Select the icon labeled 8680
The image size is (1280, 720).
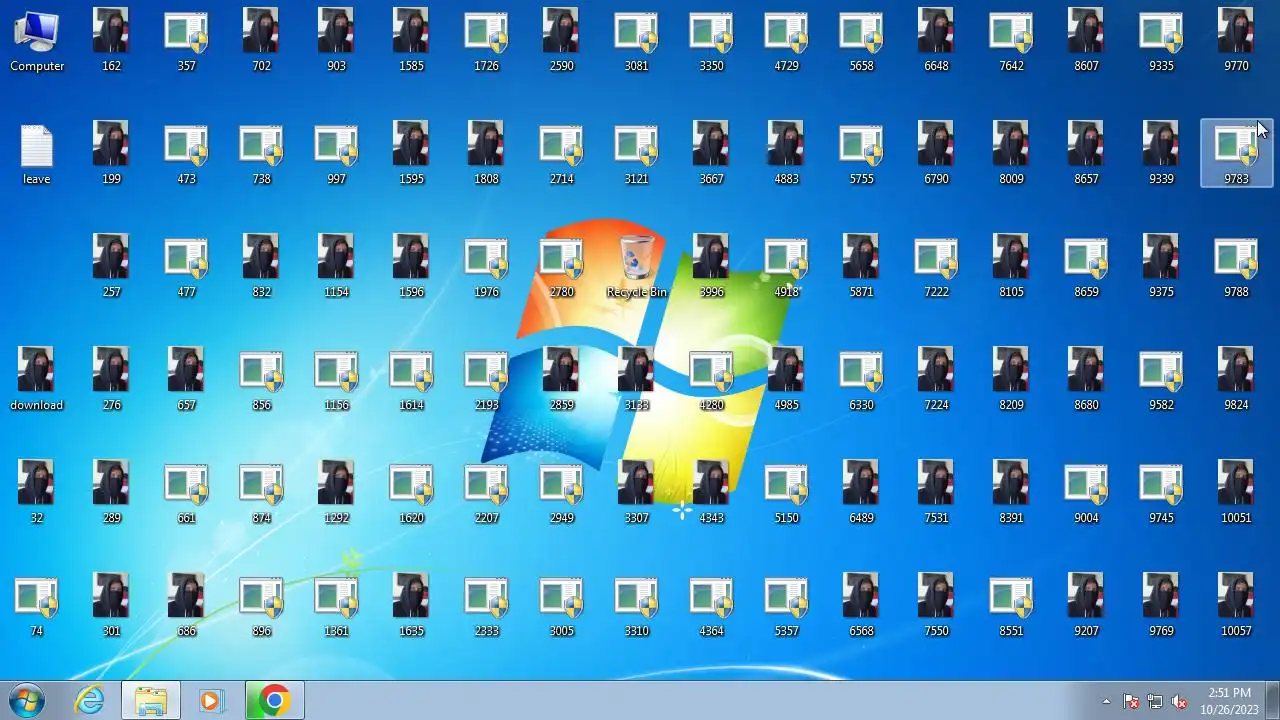(x=1086, y=380)
